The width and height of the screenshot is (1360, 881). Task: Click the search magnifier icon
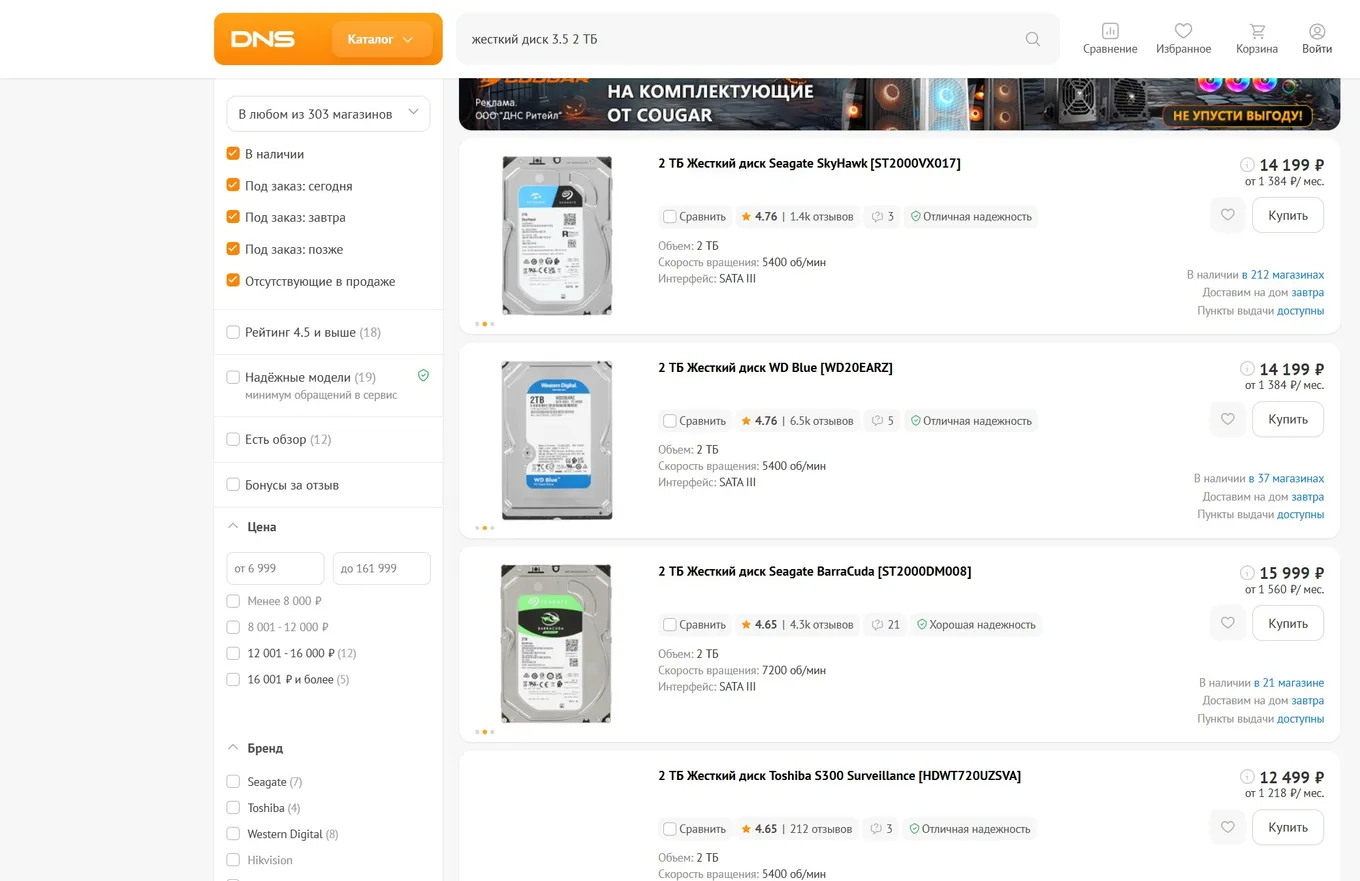pos(1033,39)
